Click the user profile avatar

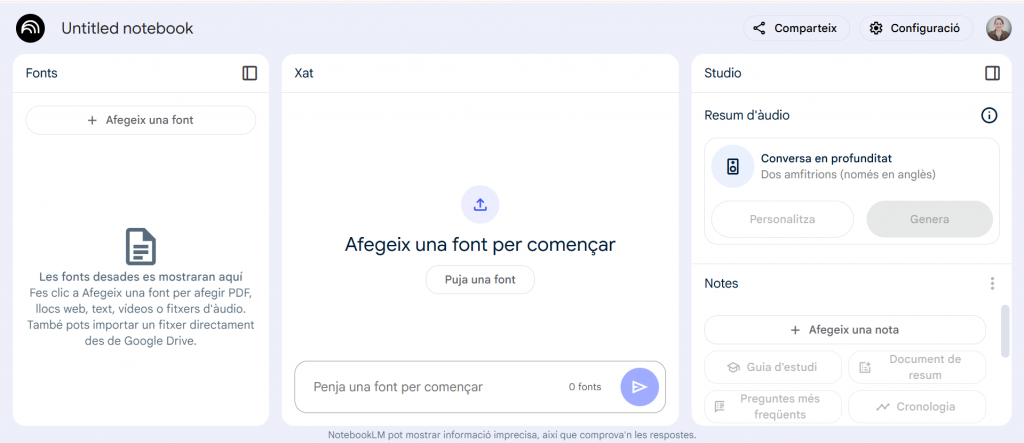click(998, 28)
